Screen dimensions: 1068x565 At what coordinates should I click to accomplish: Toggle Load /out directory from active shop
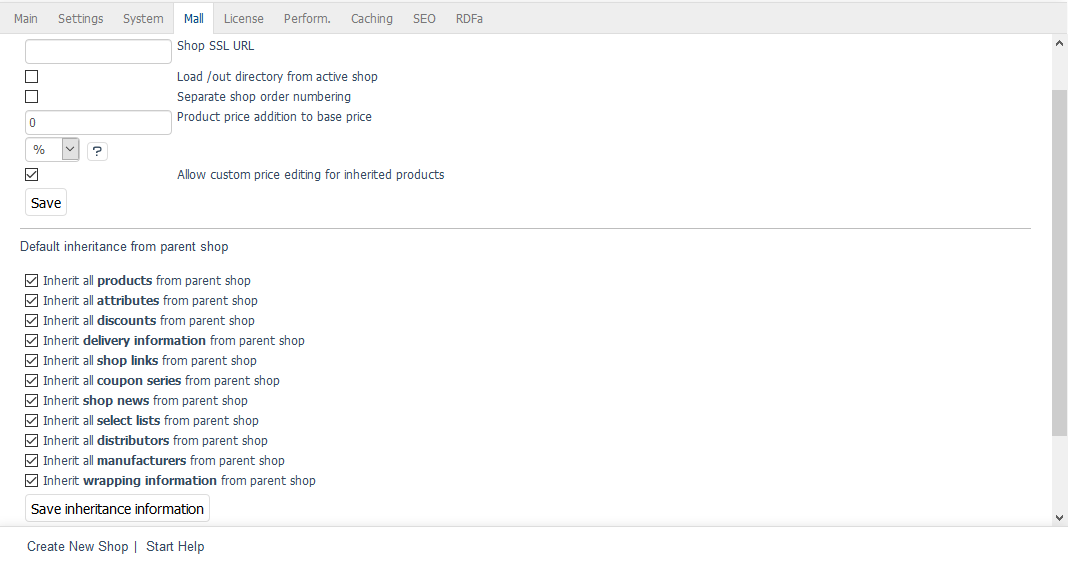pyautogui.click(x=32, y=77)
